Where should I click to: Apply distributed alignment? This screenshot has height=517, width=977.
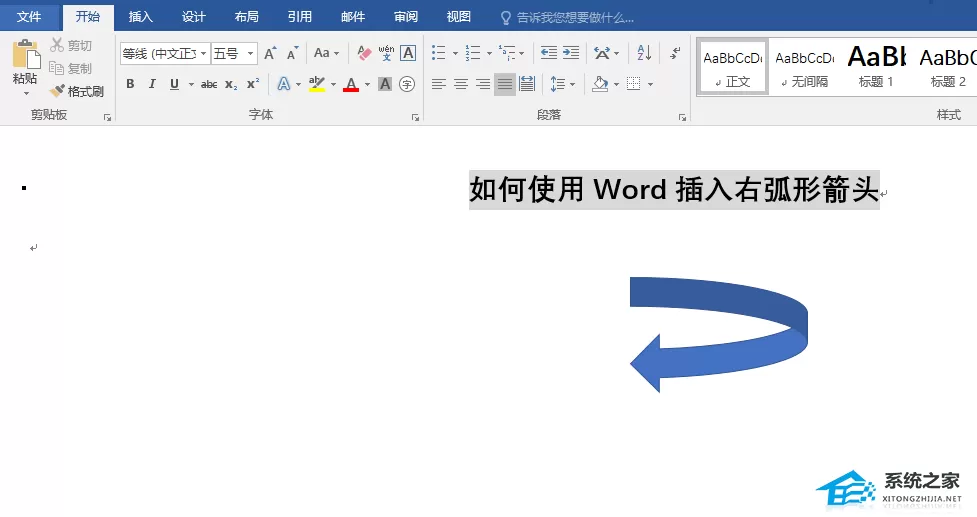(x=527, y=83)
